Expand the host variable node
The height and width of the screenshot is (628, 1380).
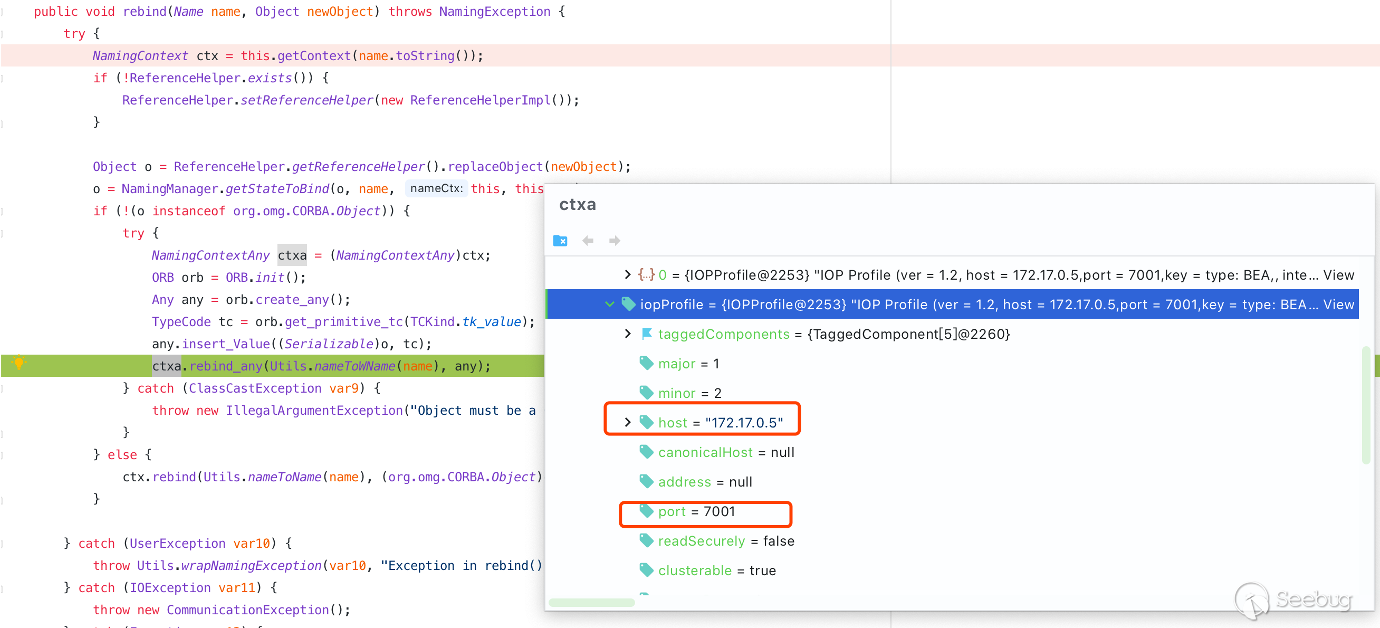tap(627, 422)
